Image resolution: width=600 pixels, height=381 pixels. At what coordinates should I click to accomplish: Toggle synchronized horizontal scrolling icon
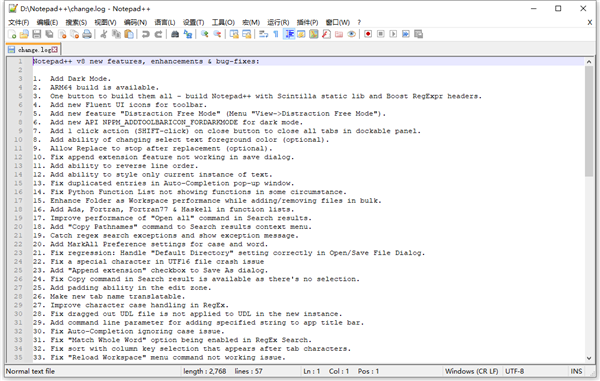coord(246,34)
